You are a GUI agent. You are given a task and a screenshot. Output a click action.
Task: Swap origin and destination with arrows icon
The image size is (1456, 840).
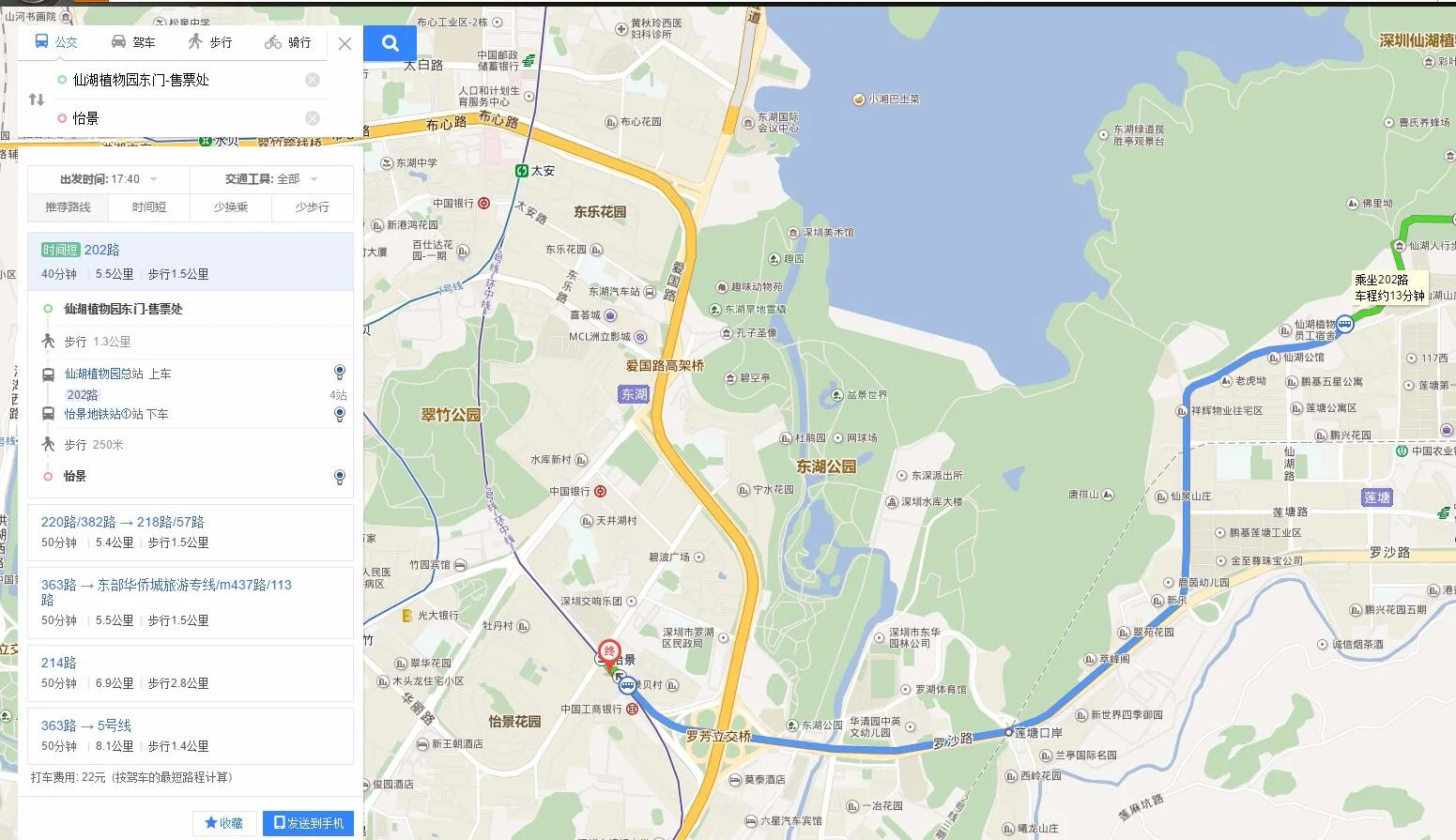pyautogui.click(x=37, y=99)
